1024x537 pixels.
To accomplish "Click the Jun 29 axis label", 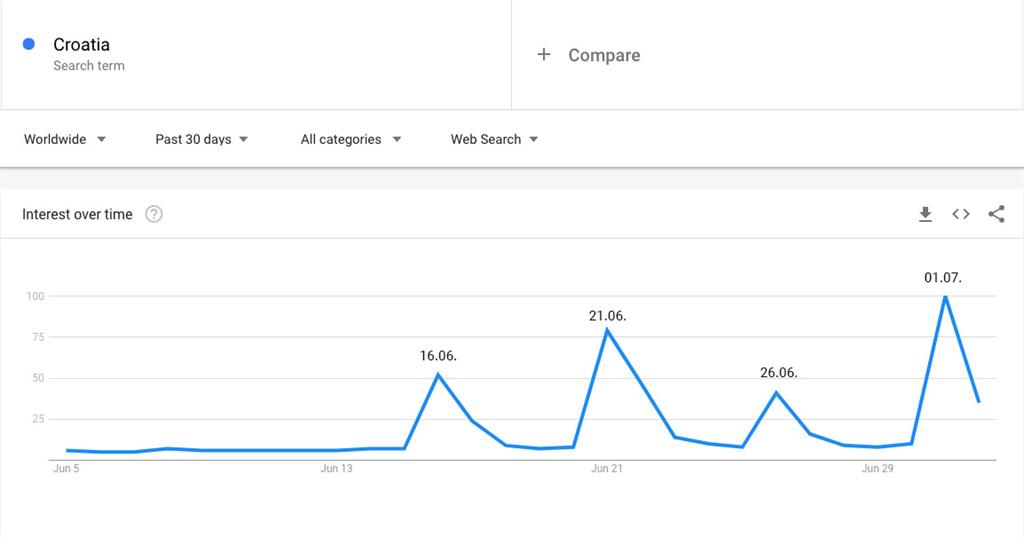I will point(877,468).
